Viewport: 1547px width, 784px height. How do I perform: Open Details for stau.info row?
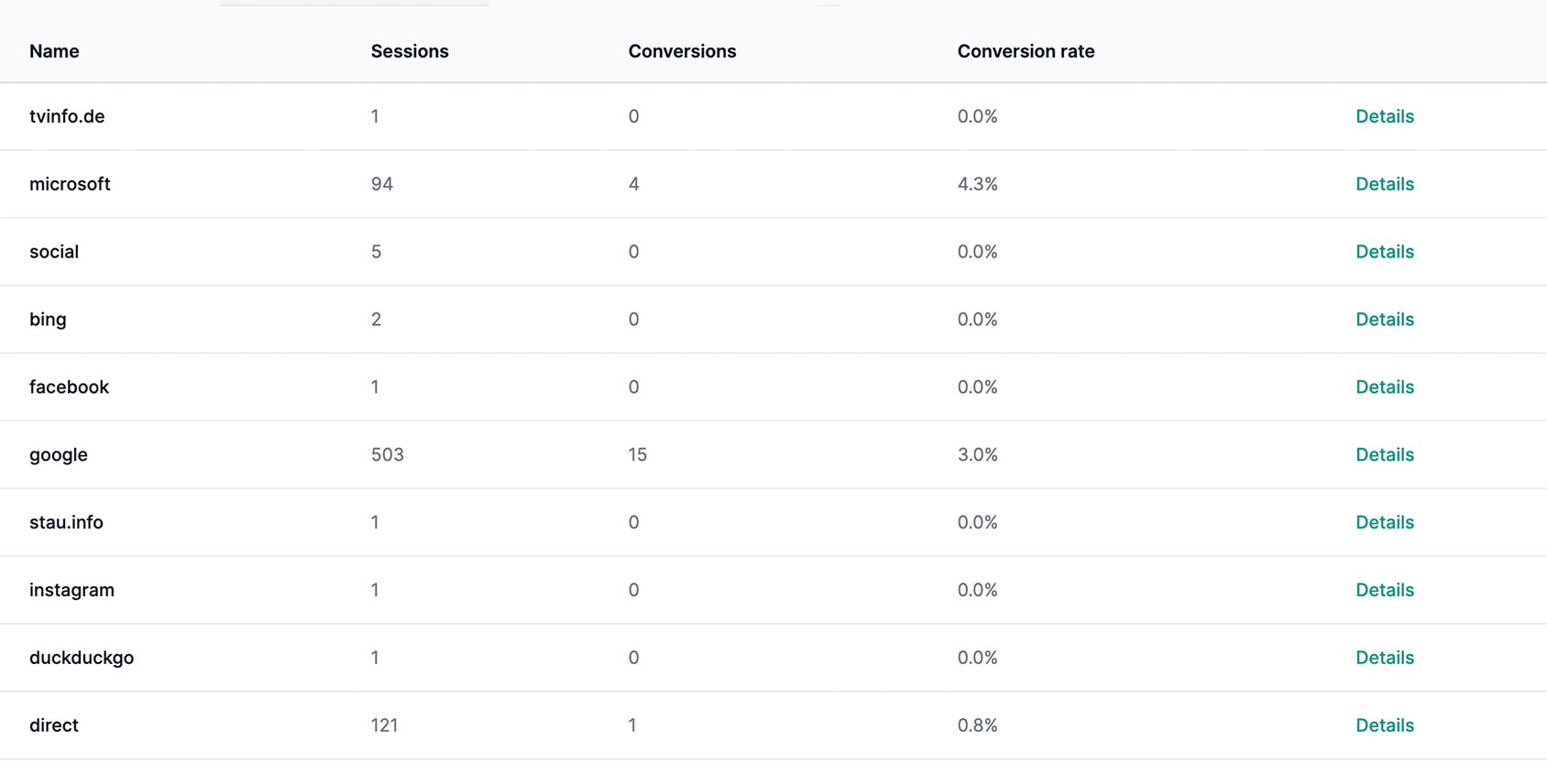pos(1384,523)
